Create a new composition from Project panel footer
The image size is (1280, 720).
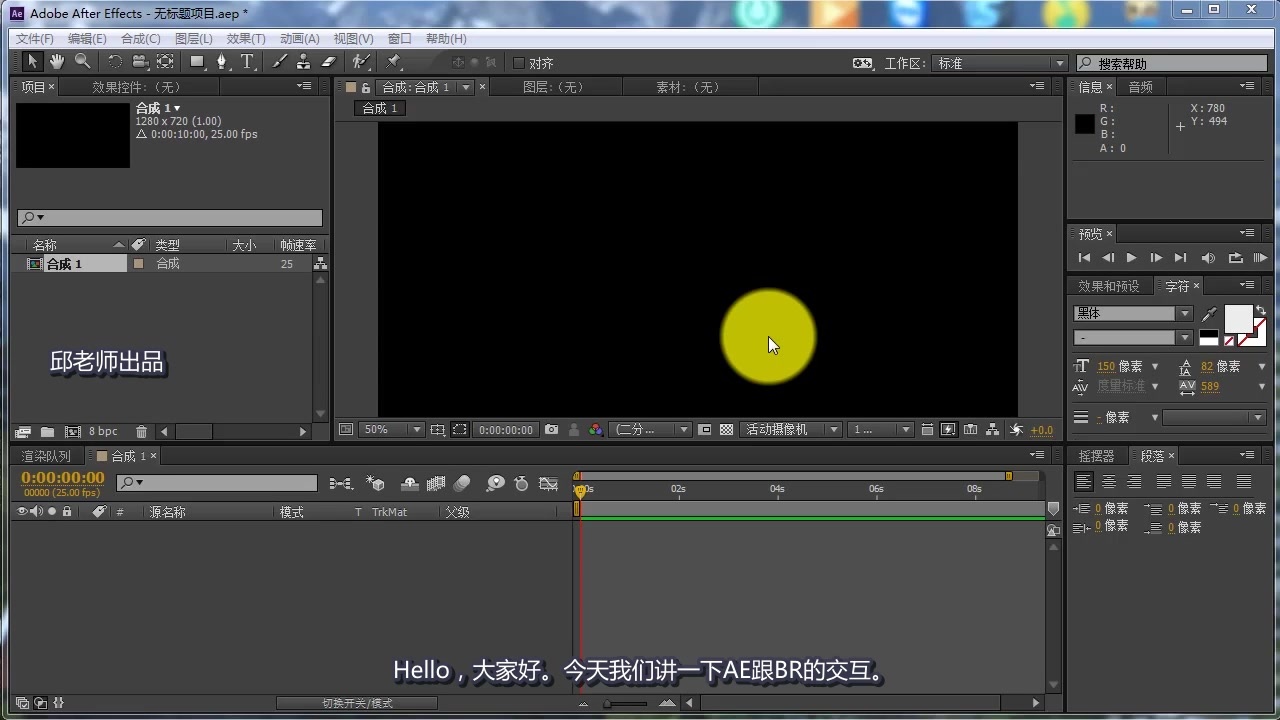coord(72,432)
